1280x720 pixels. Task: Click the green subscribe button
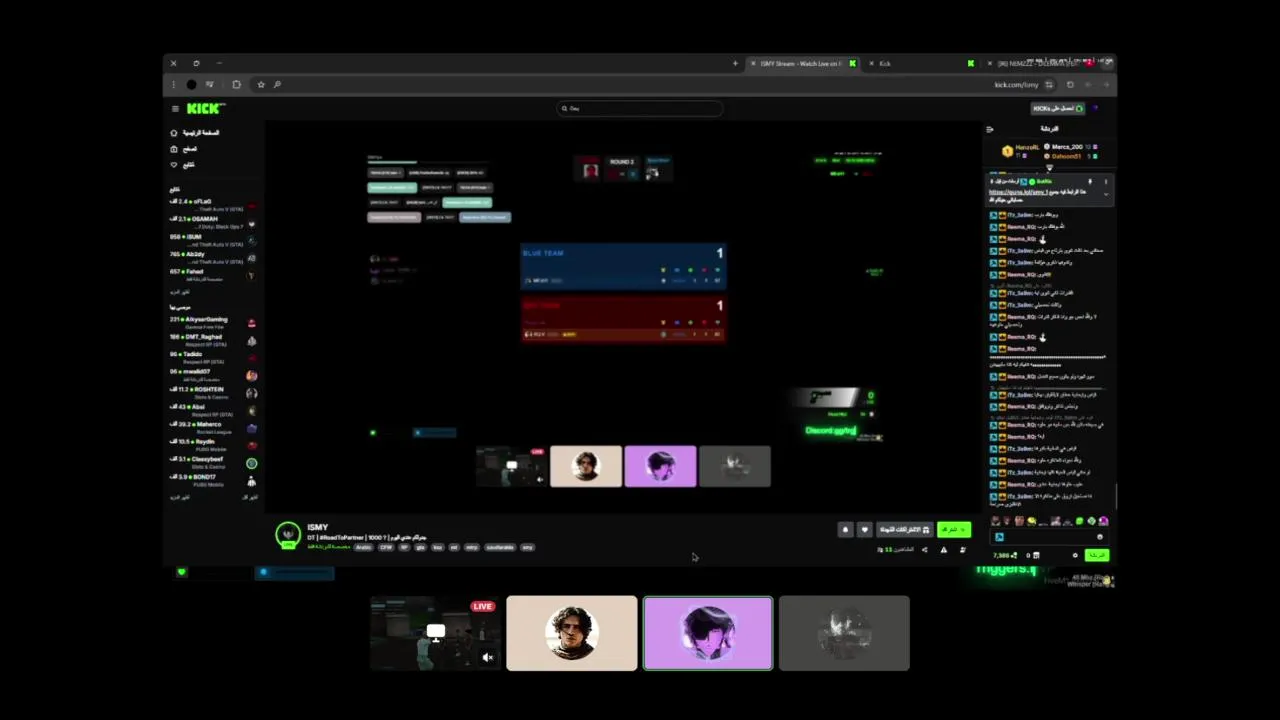coord(954,530)
